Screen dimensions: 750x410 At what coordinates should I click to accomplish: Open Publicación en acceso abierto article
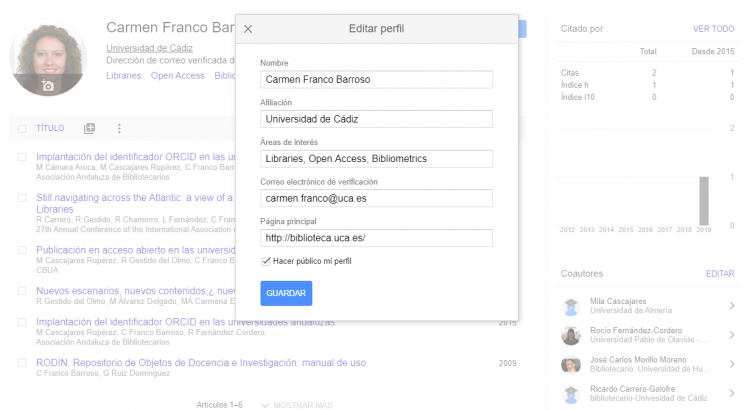[x=136, y=250]
